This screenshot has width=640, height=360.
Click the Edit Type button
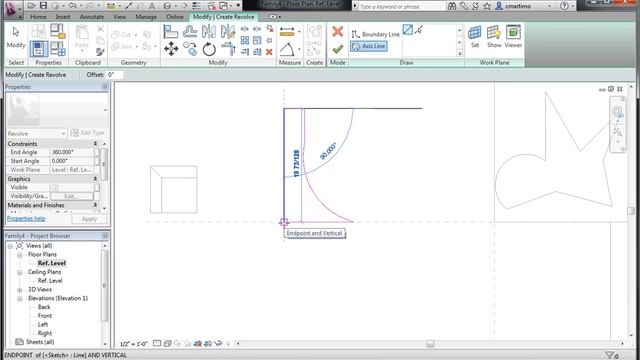coord(88,133)
